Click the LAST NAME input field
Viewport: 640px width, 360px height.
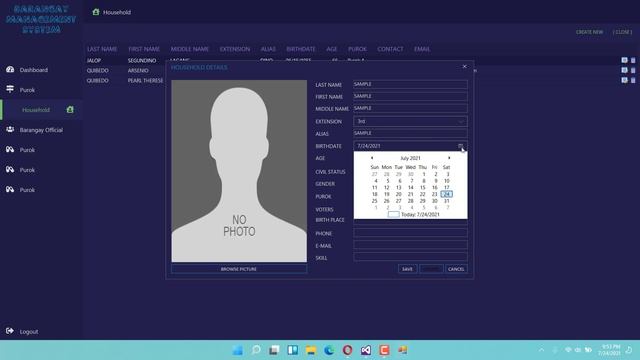pos(410,84)
